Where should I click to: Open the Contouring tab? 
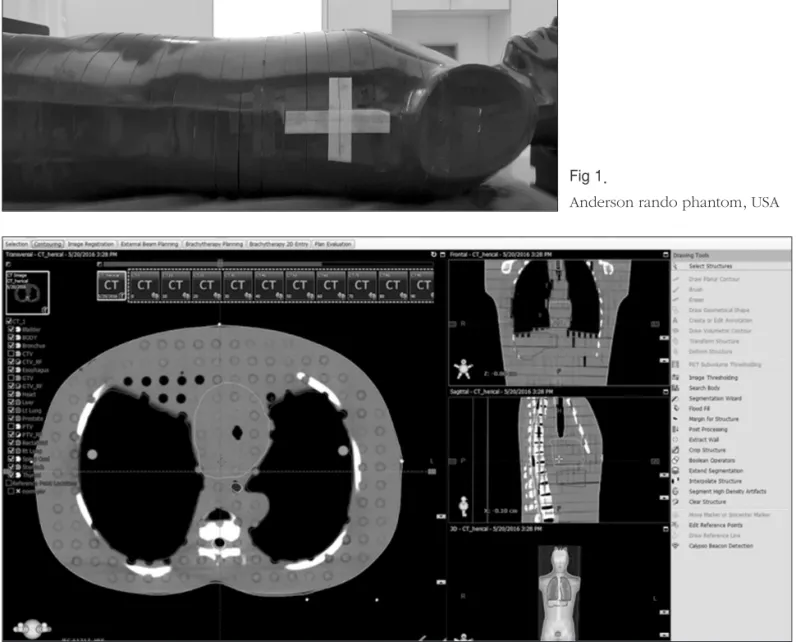pos(48,244)
